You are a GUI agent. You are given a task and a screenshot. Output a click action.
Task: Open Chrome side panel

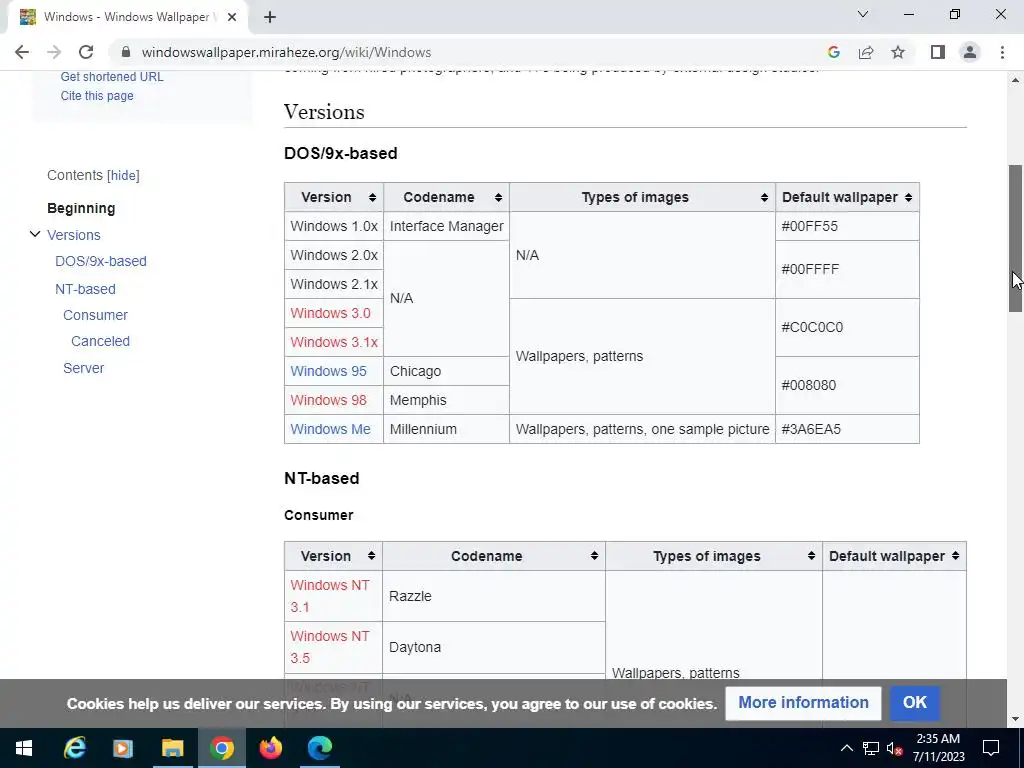pos(938,52)
